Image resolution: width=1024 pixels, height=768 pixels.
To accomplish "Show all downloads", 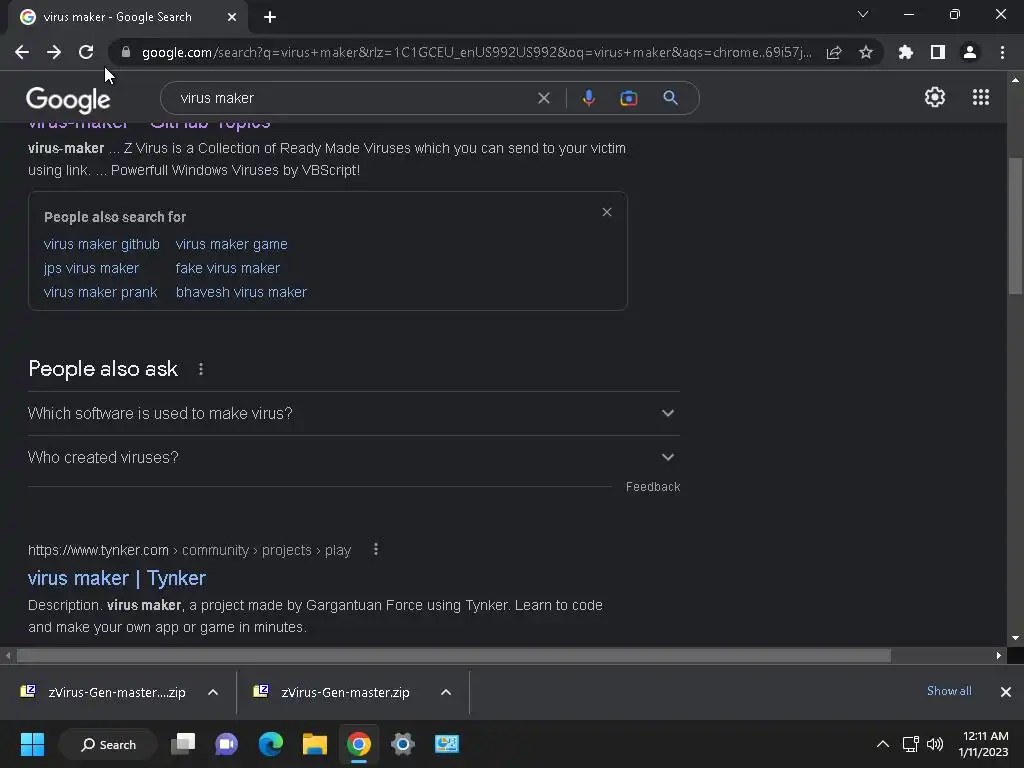I will pyautogui.click(x=949, y=691).
